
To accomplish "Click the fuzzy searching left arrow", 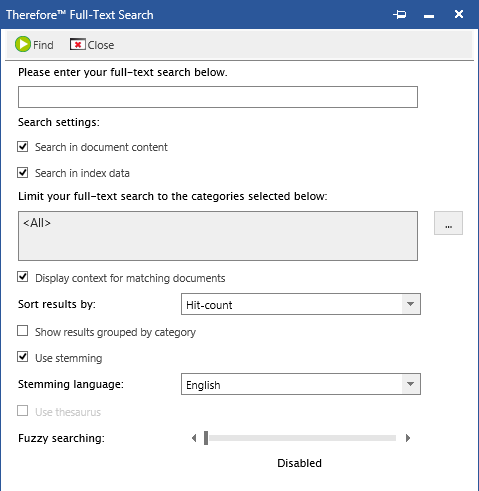I will pos(194,438).
